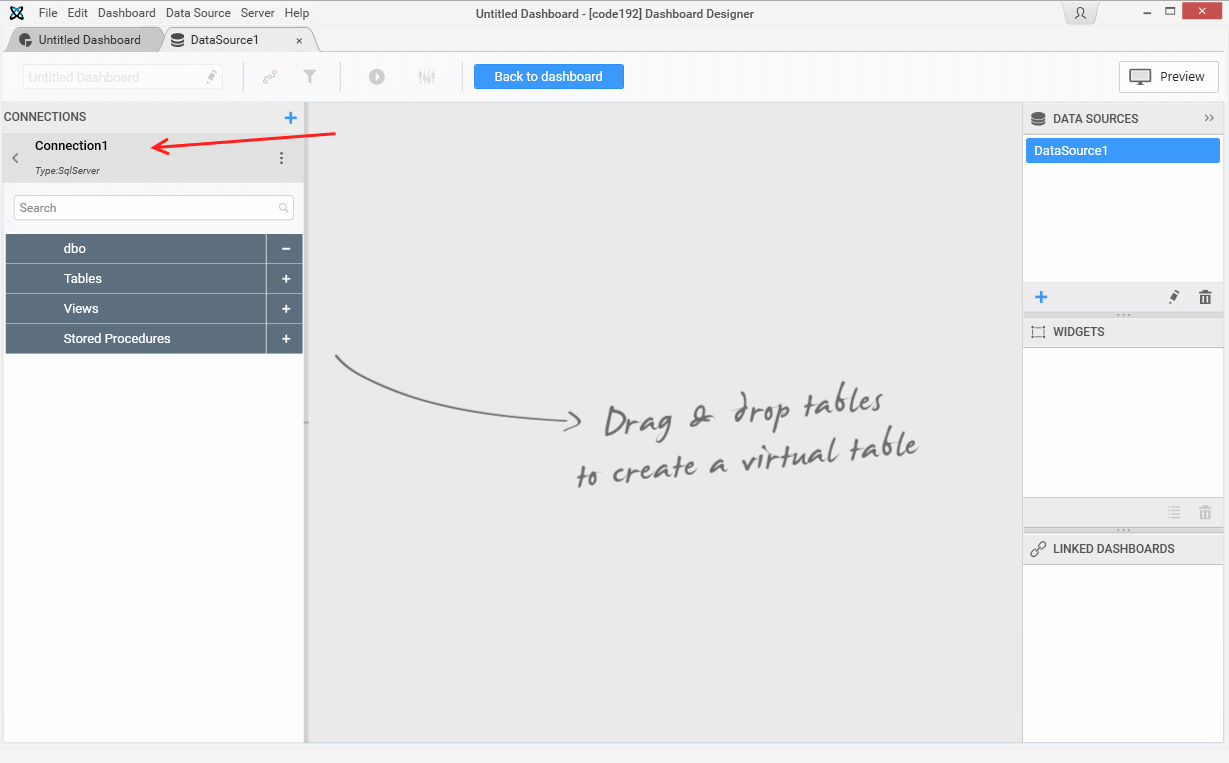Select the Stored Procedures row
Image resolution: width=1229 pixels, height=763 pixels.
click(136, 339)
